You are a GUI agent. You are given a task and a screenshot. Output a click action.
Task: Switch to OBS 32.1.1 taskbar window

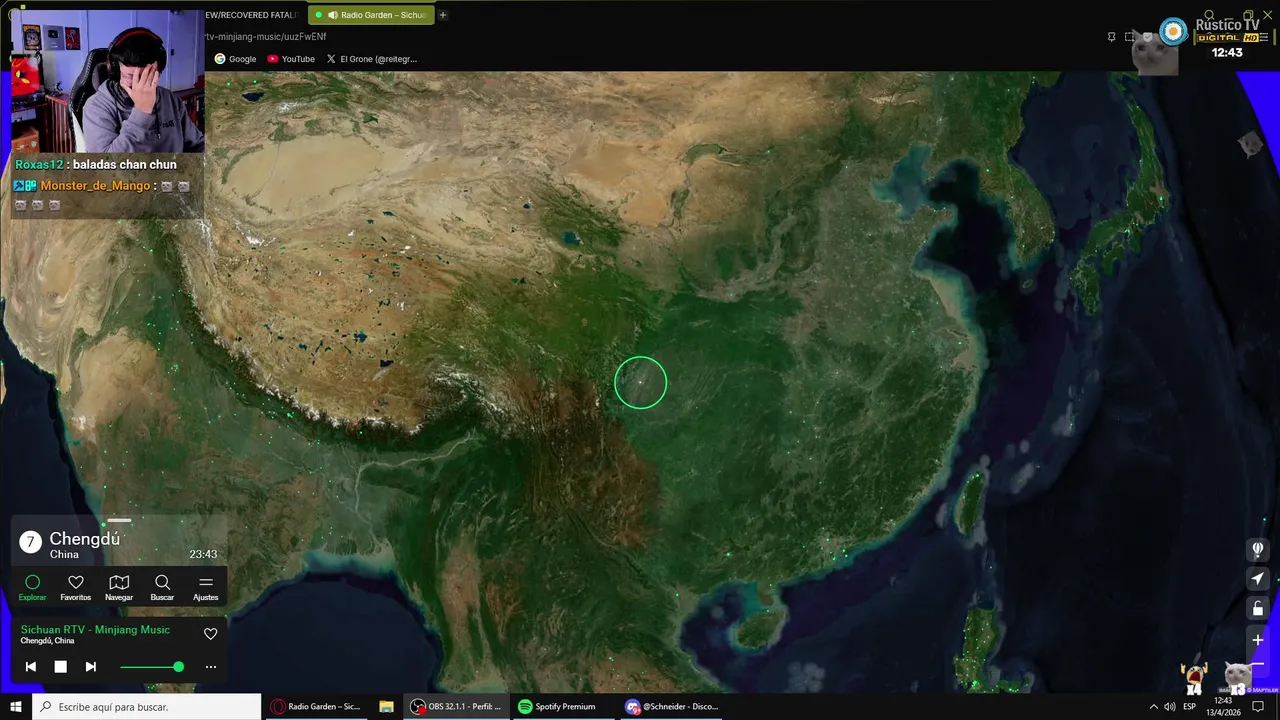pos(456,706)
